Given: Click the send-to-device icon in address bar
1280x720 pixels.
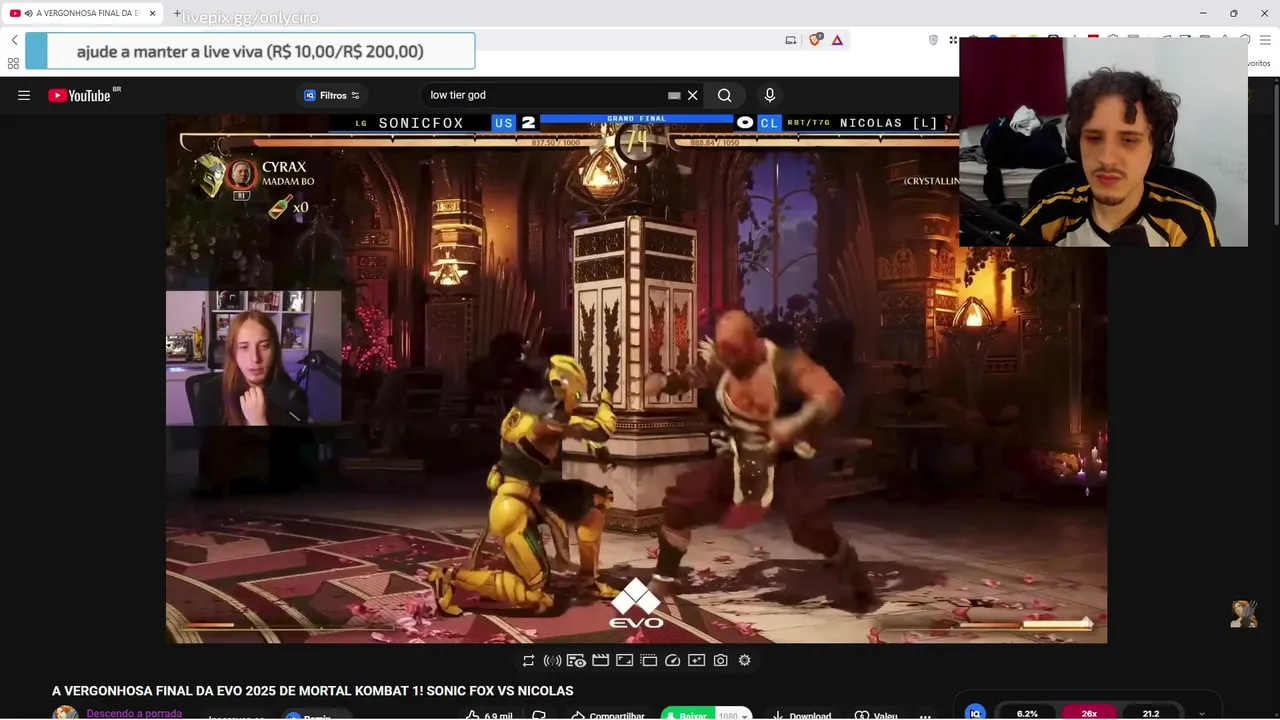Looking at the screenshot, I should click(x=790, y=40).
